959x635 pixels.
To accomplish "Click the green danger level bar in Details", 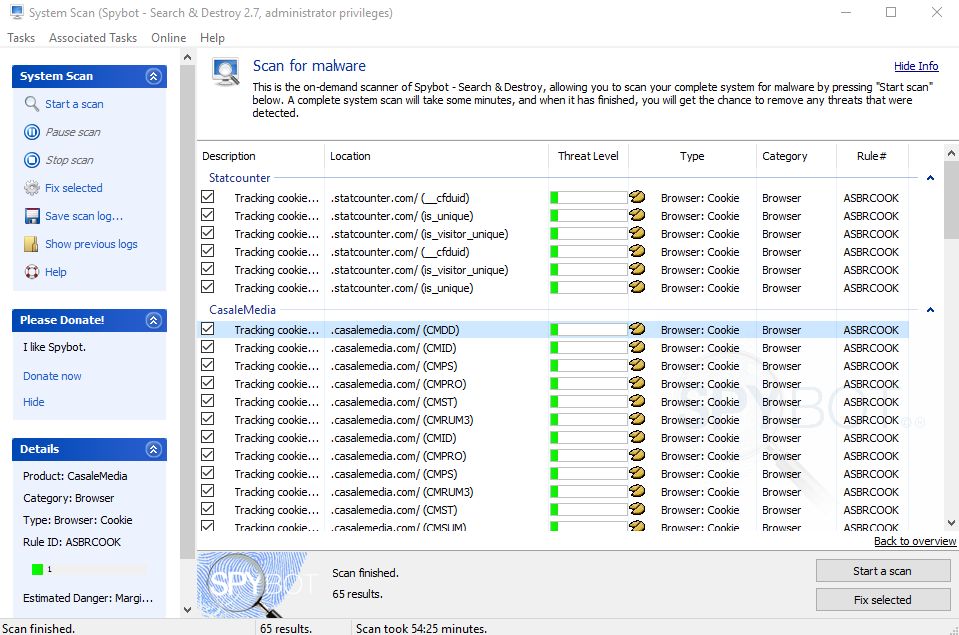I will (37, 570).
